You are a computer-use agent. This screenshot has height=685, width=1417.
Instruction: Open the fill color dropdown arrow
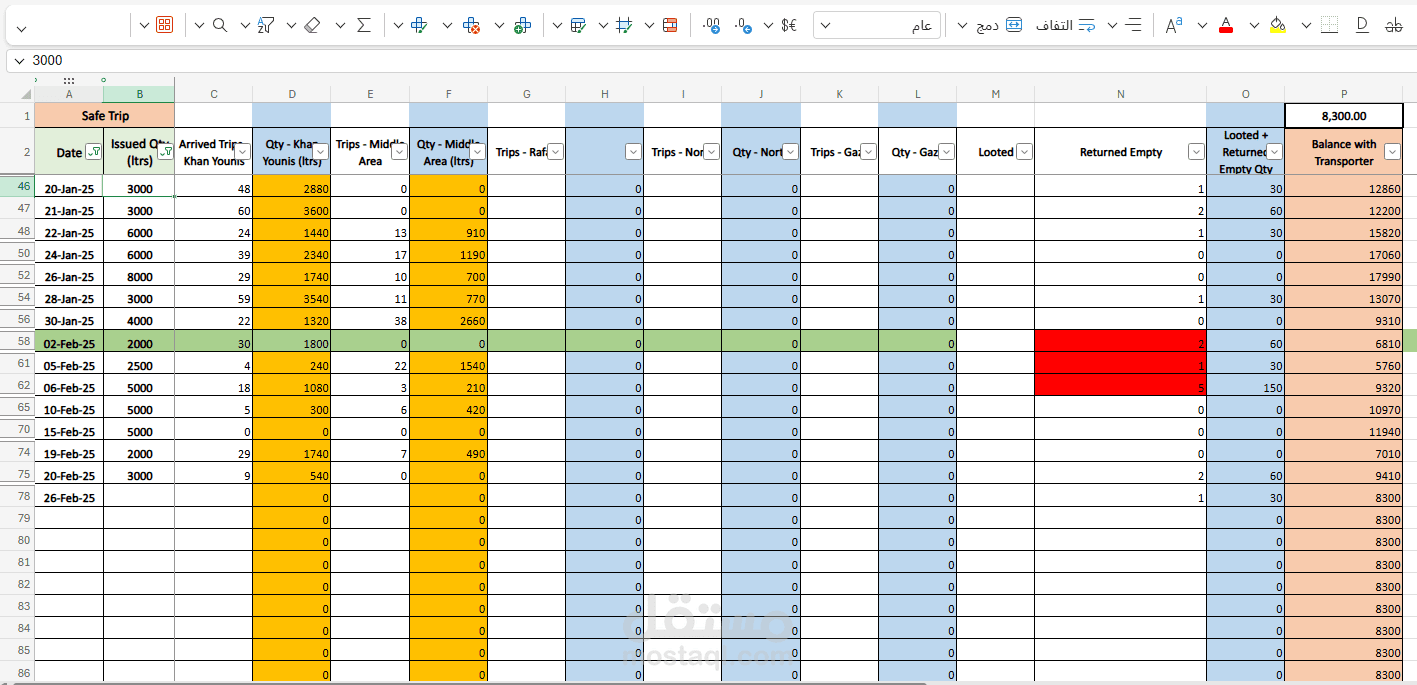pyautogui.click(x=1254, y=25)
